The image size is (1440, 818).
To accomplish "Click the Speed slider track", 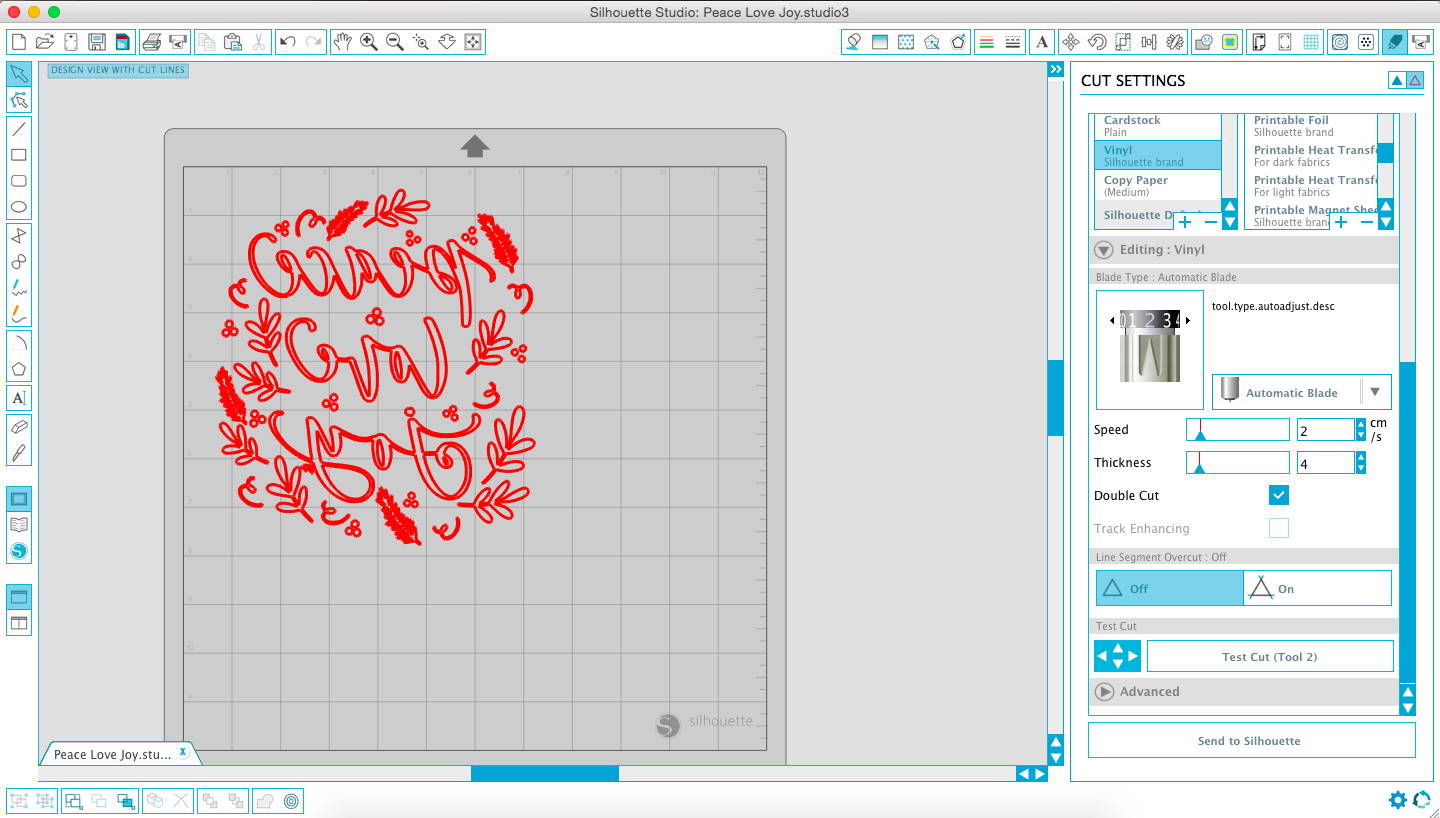I will point(1238,430).
